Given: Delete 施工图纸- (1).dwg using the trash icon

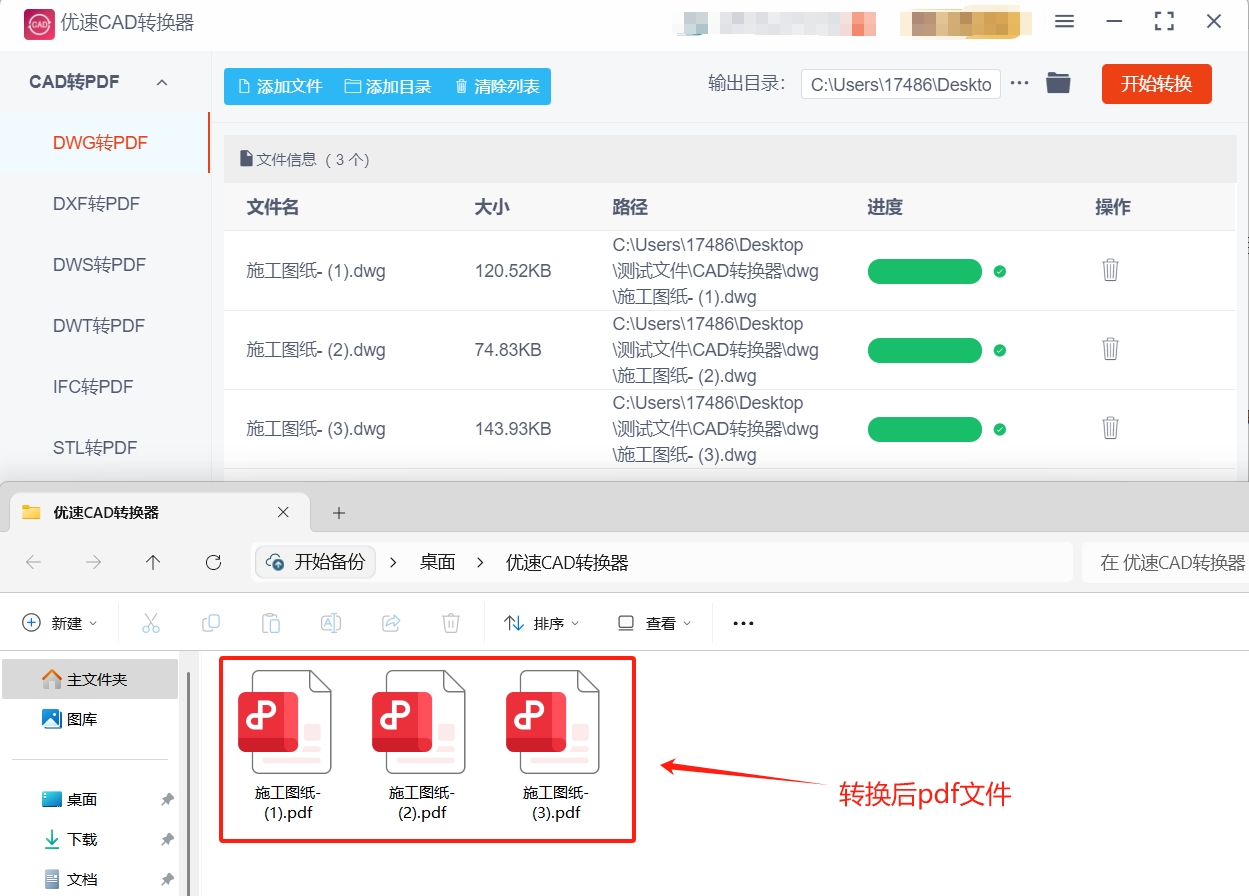Looking at the screenshot, I should pyautogui.click(x=1110, y=270).
